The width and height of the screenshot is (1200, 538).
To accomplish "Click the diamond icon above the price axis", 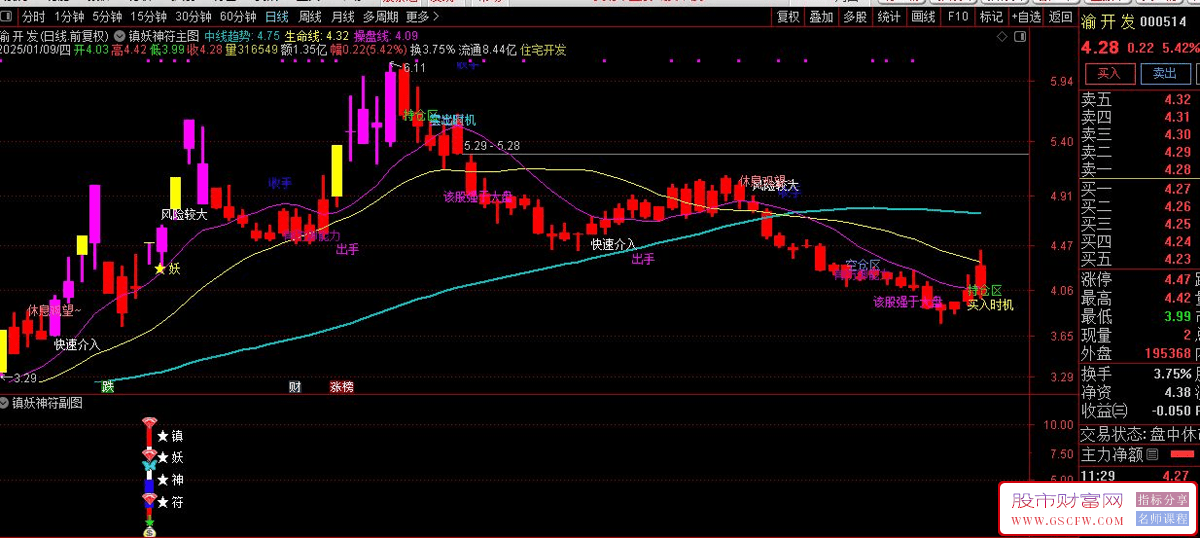I will (x=1003, y=36).
